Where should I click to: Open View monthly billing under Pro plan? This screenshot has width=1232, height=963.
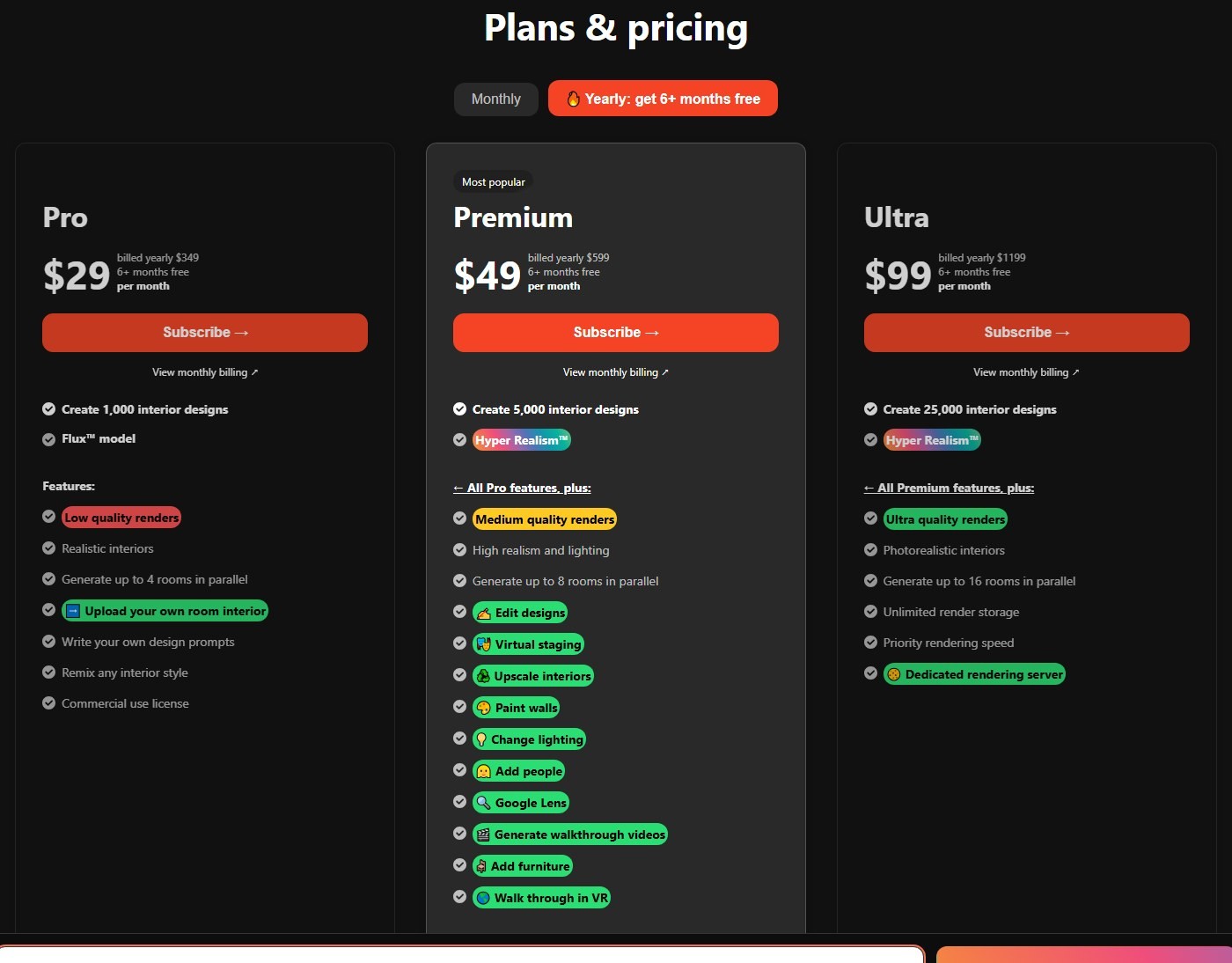(x=205, y=372)
